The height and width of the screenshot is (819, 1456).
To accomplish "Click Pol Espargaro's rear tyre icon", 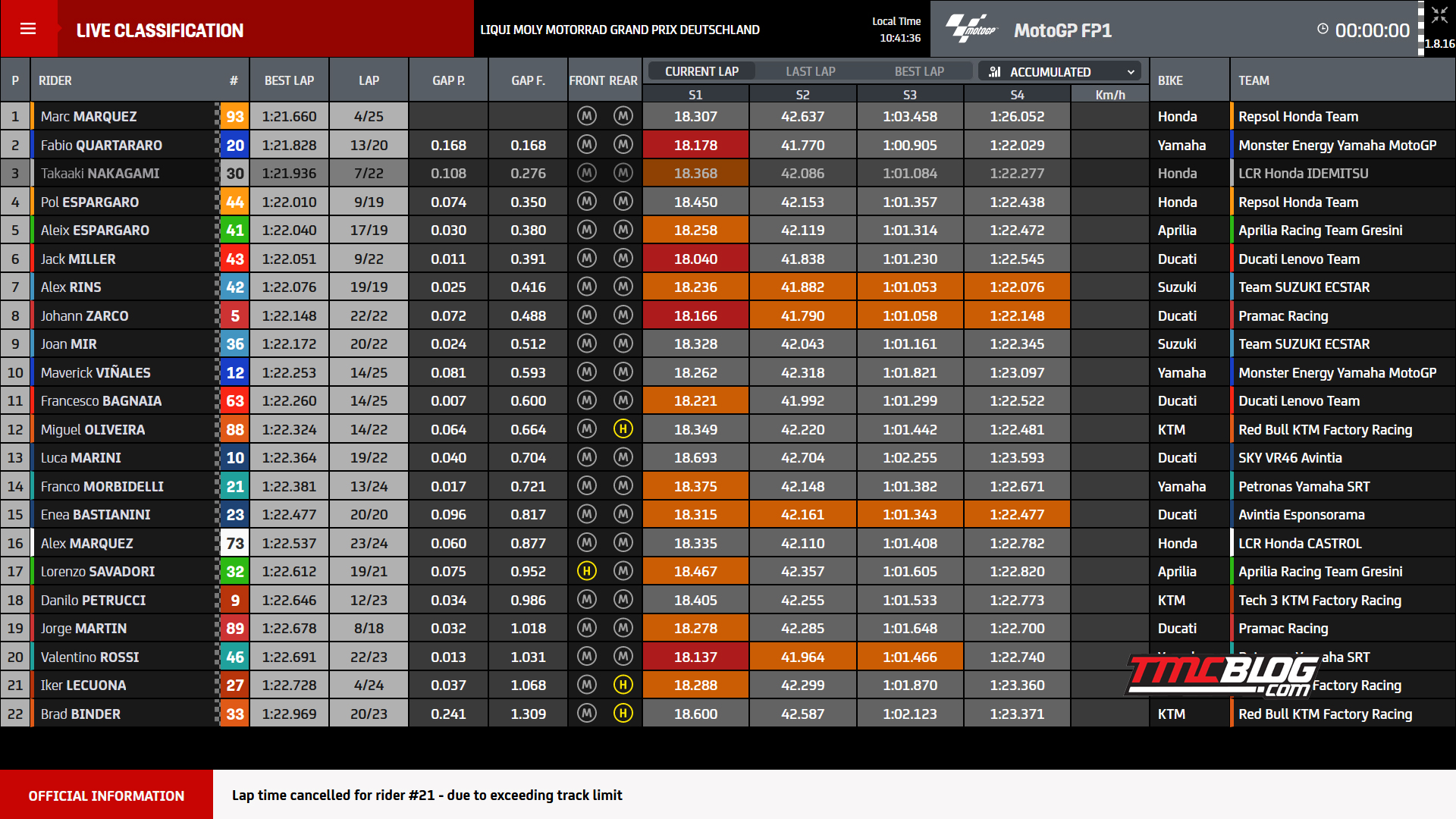I will (623, 202).
